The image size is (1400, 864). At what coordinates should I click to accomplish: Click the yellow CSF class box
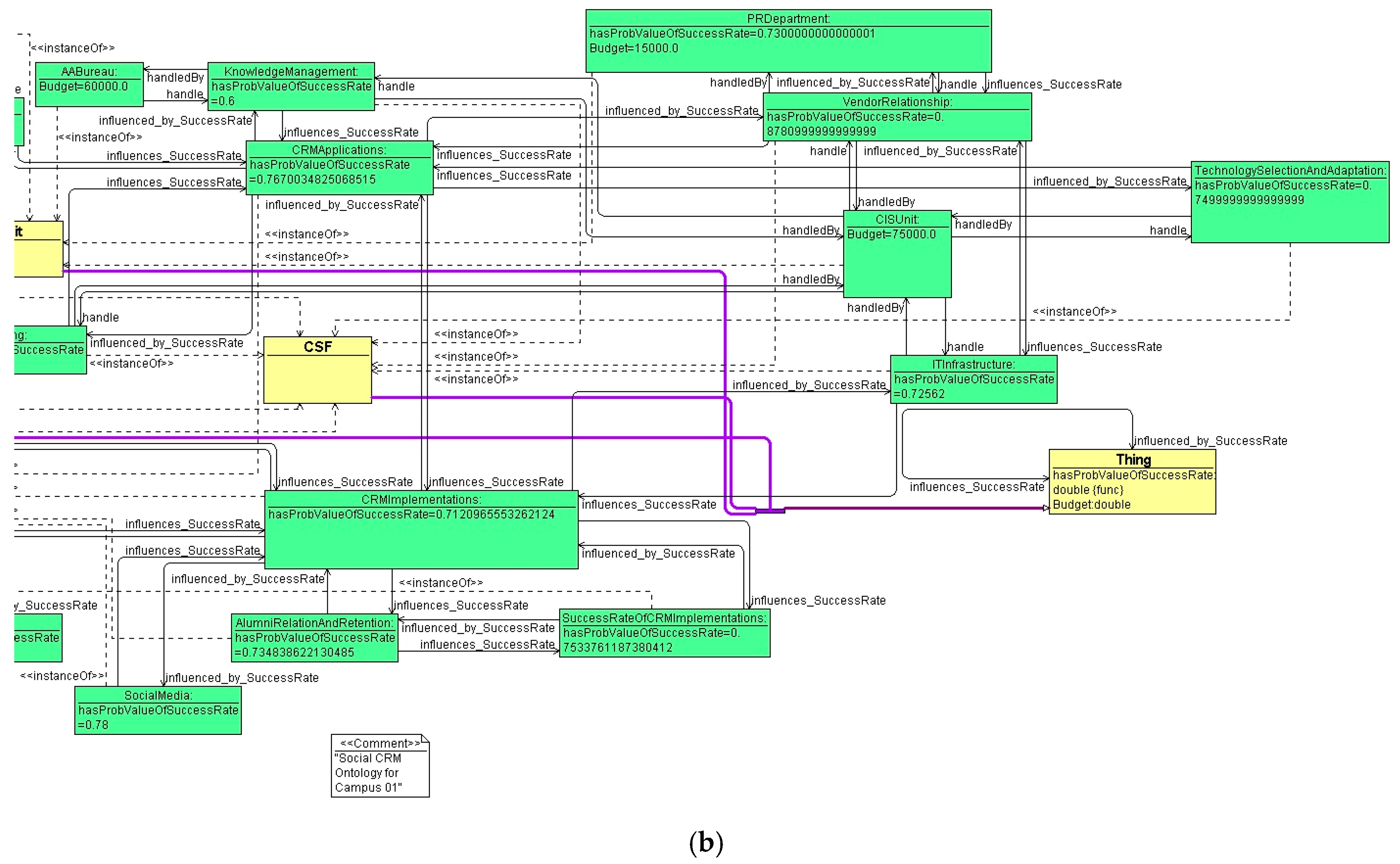[x=317, y=370]
